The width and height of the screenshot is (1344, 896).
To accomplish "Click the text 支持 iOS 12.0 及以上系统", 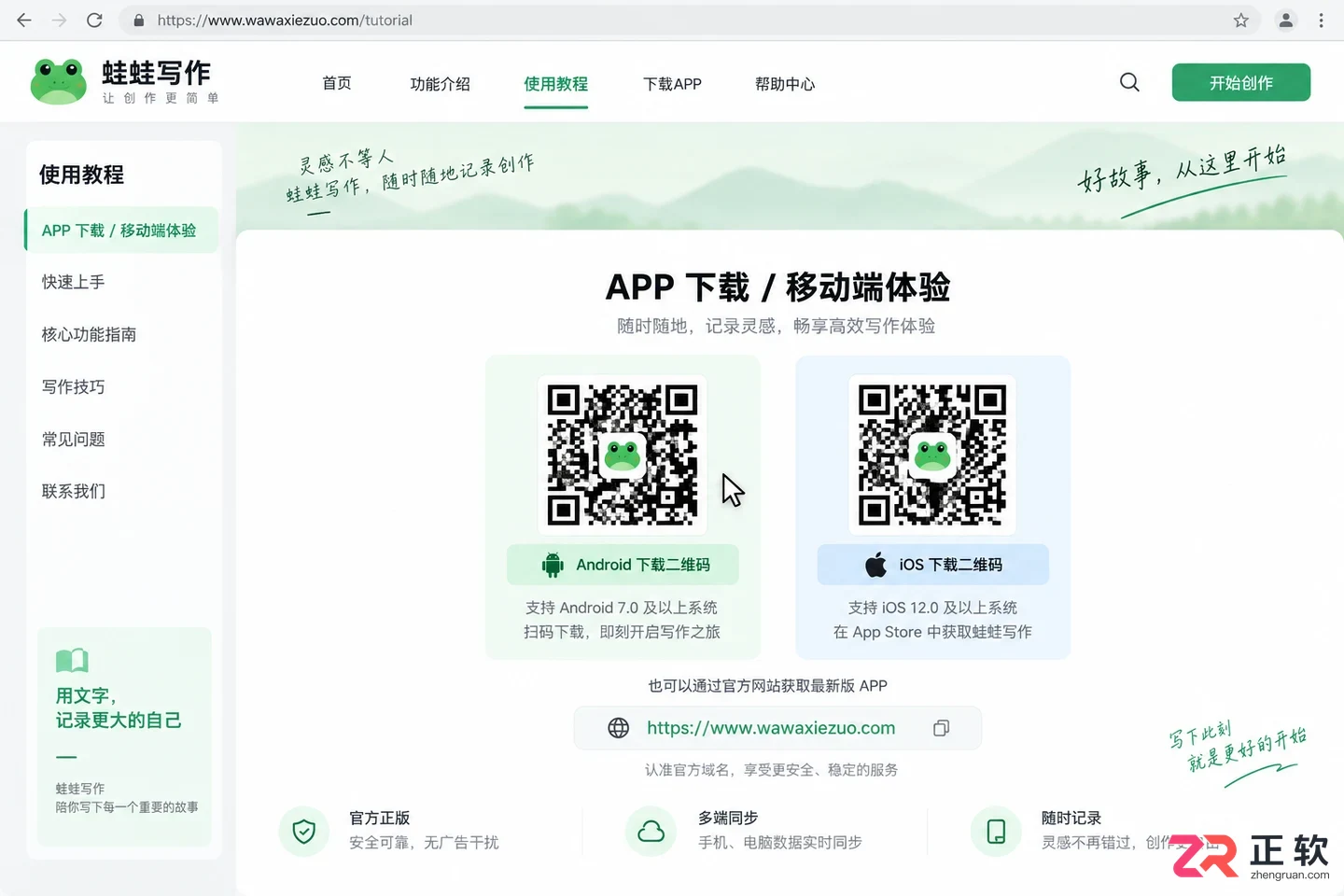I will [932, 608].
